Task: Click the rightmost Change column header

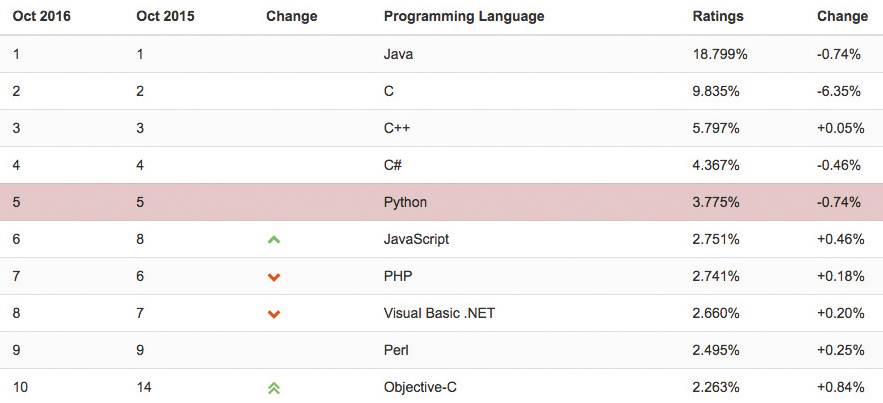Action: (x=842, y=16)
